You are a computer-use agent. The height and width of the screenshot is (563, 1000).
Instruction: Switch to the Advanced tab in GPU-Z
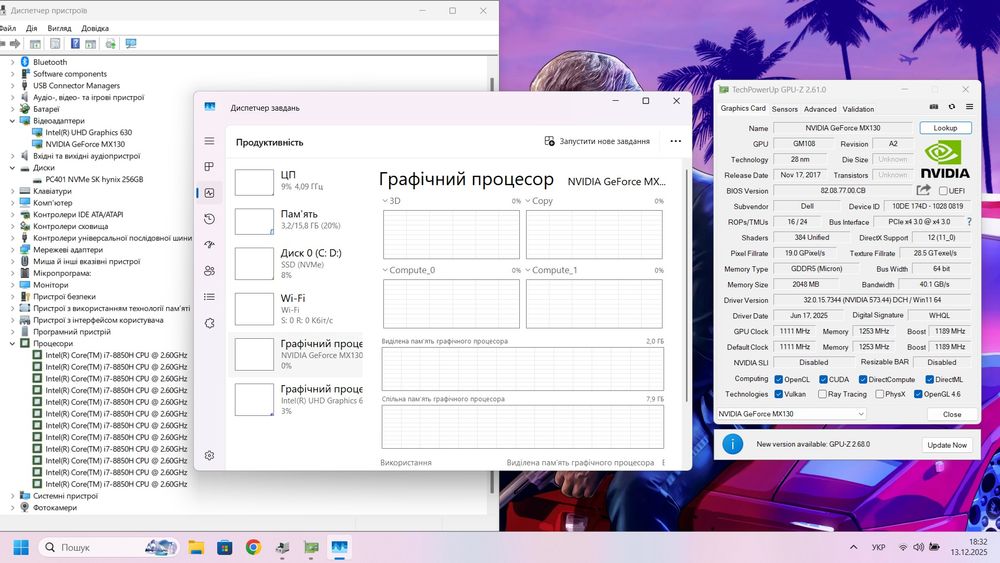820,109
